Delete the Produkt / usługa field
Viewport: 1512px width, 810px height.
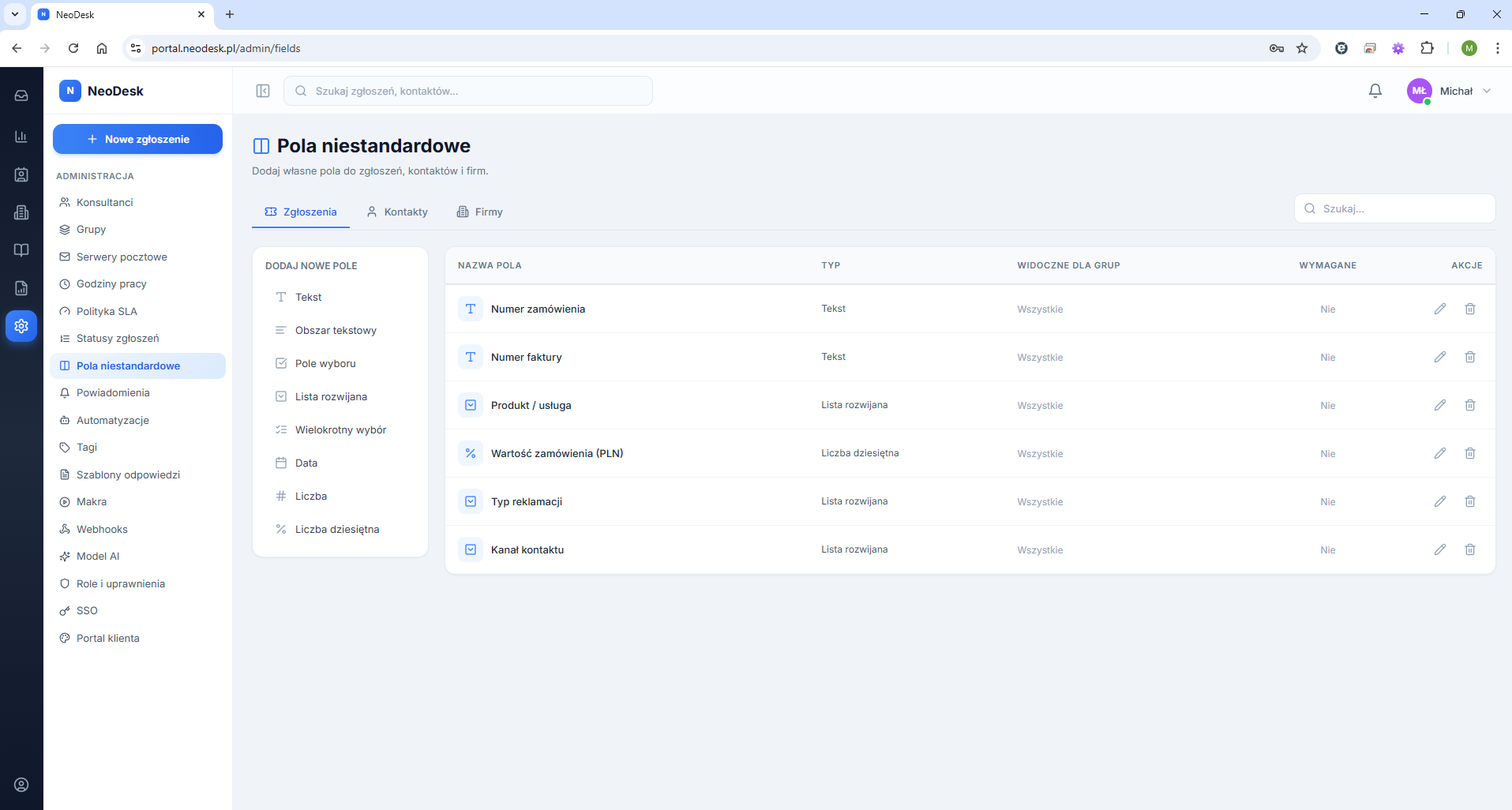pos(1470,405)
